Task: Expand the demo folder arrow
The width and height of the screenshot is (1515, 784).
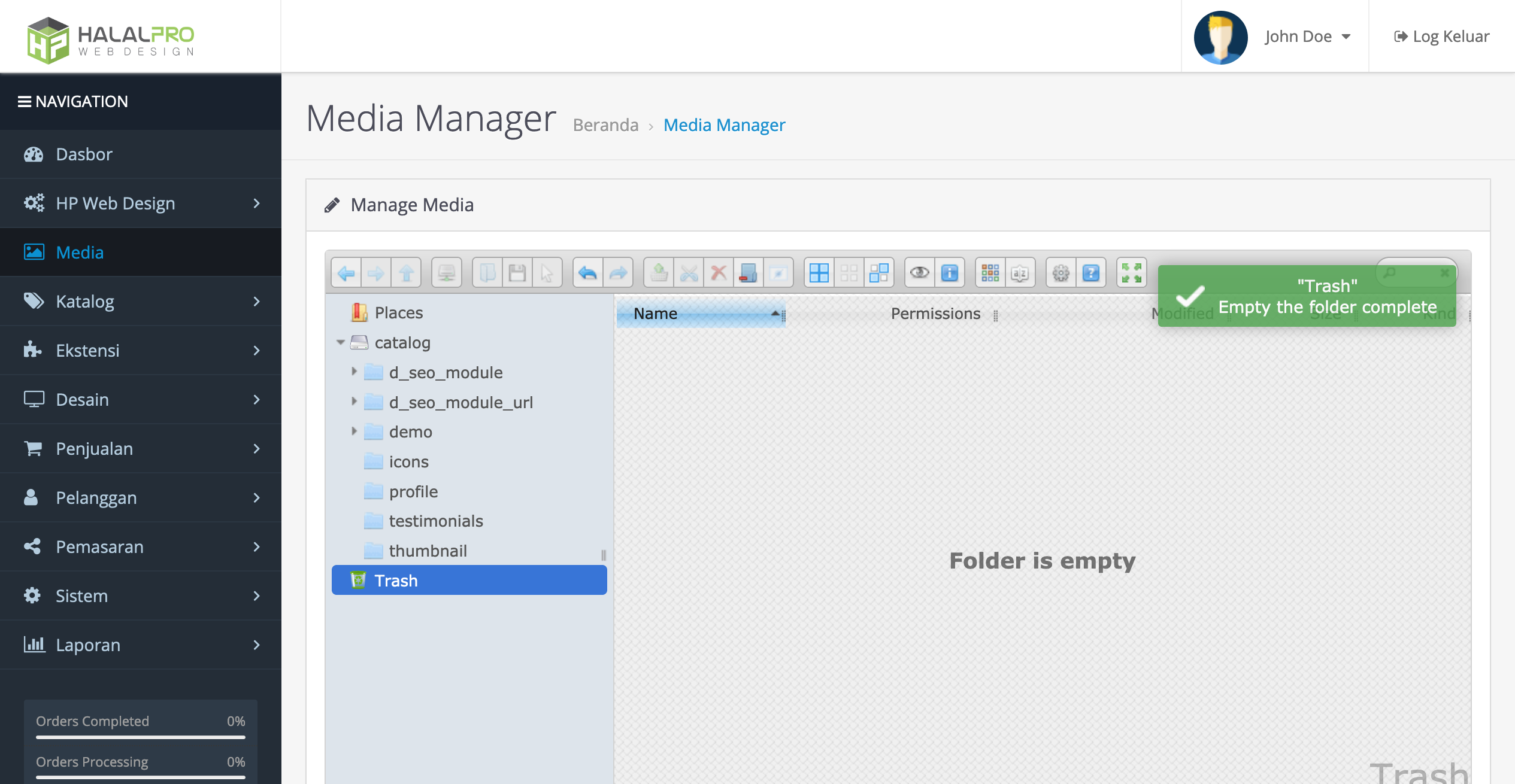Action: (354, 431)
